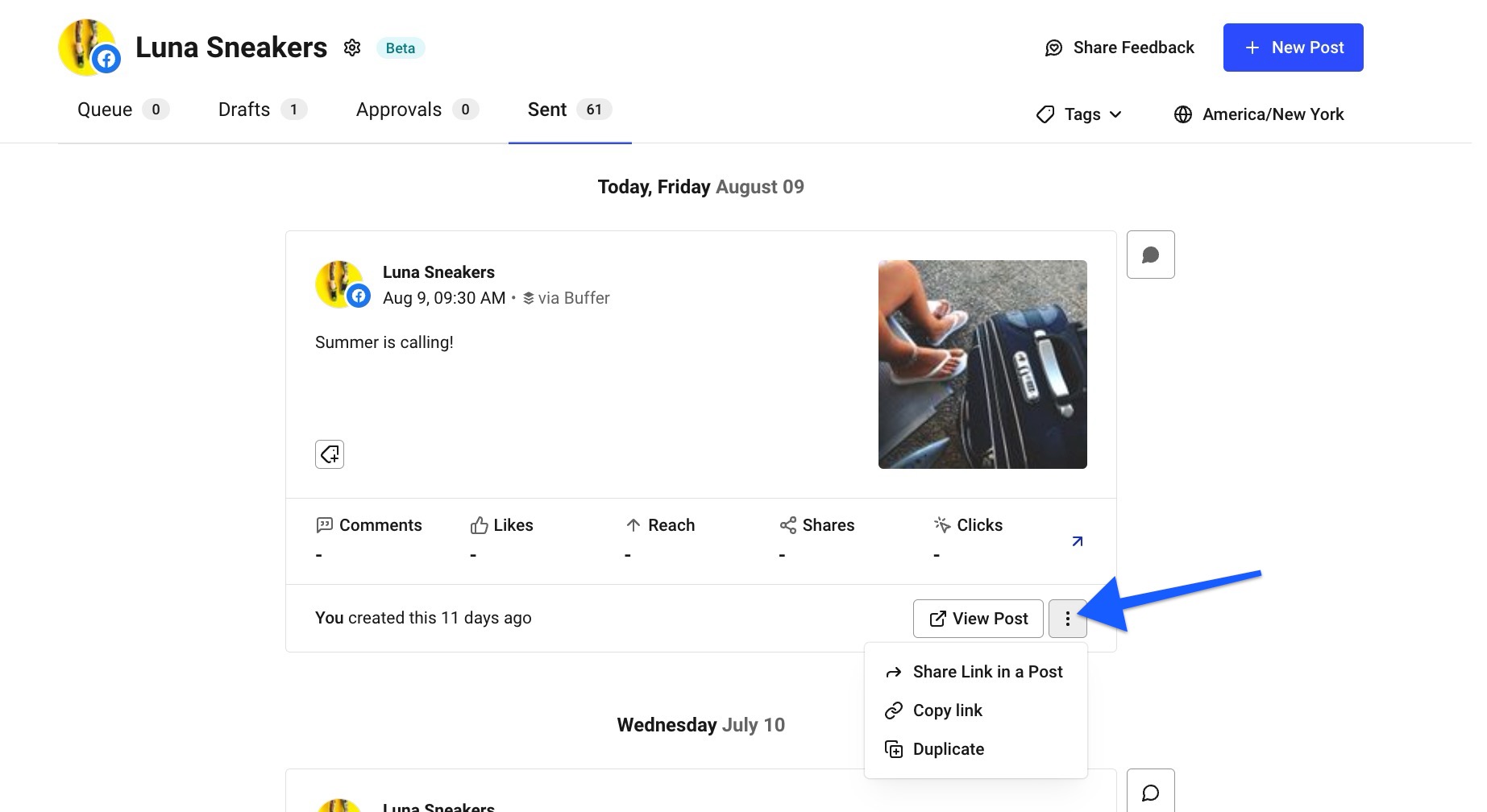Click the Luna Sneakers post author name
Image resolution: width=1487 pixels, height=812 pixels.
coord(438,272)
